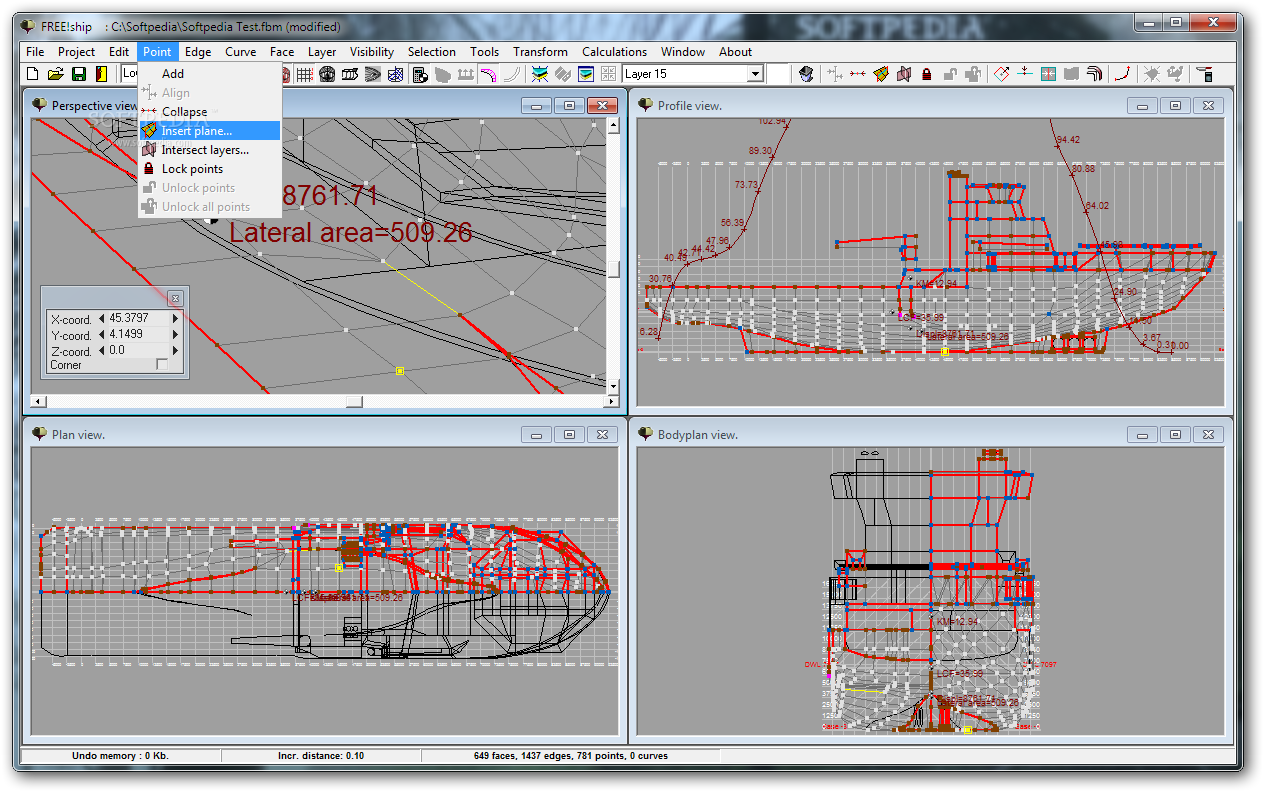
Task: Decrease X-coord with the left arrow
Action: (x=101, y=319)
